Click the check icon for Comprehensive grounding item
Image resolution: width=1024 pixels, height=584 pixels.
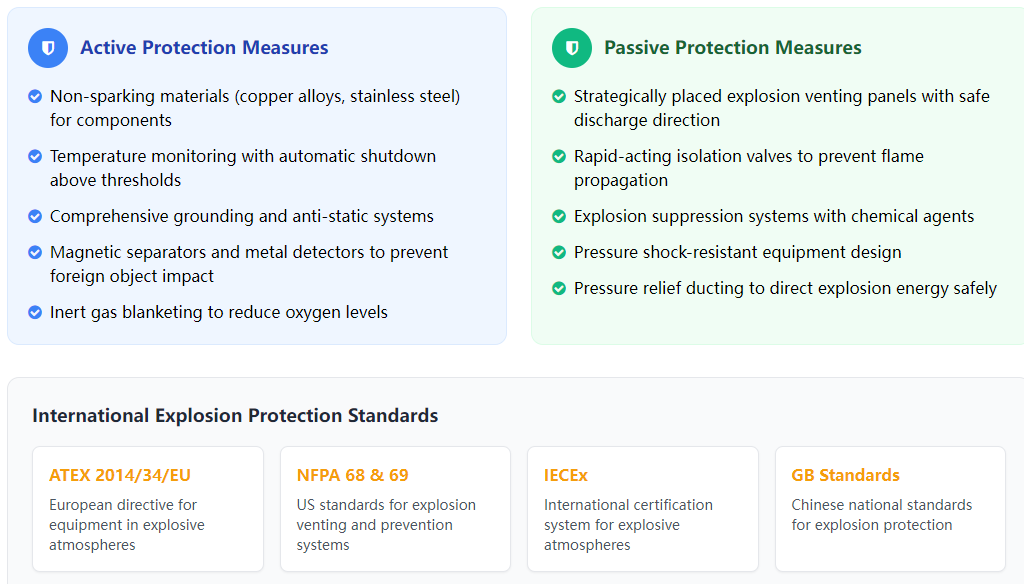point(35,216)
